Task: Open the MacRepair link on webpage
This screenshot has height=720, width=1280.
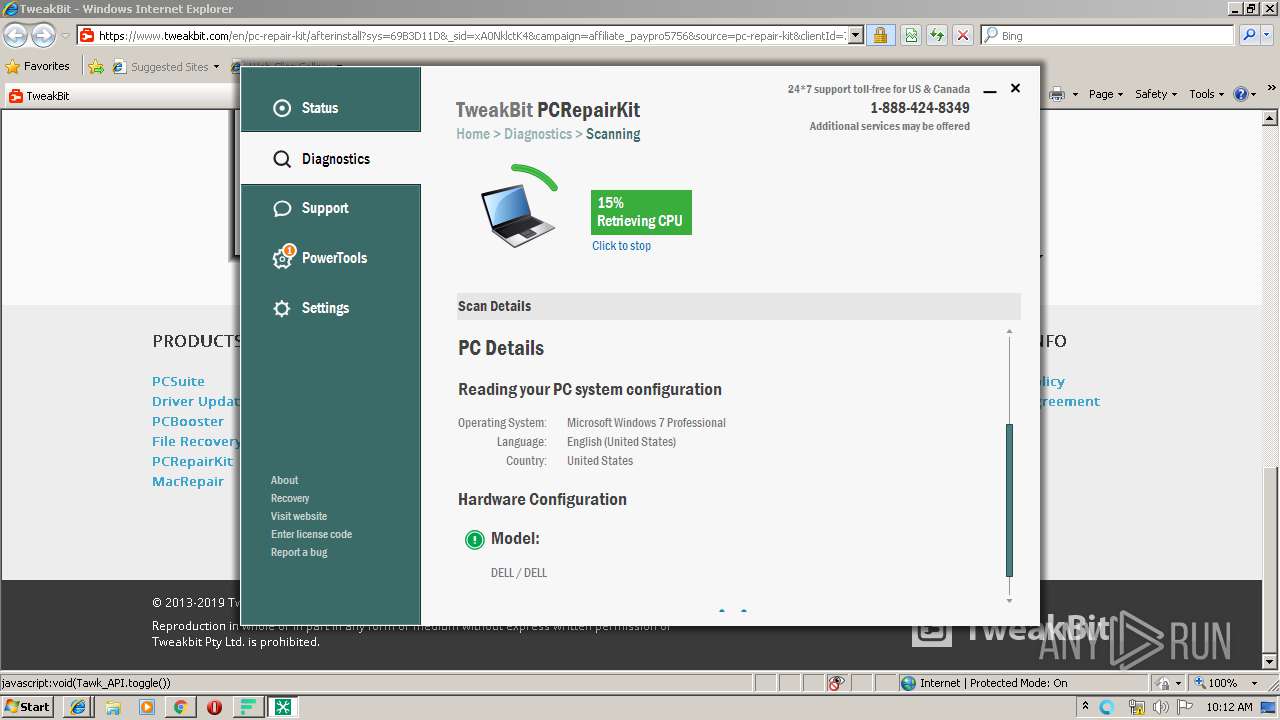Action: click(x=188, y=481)
